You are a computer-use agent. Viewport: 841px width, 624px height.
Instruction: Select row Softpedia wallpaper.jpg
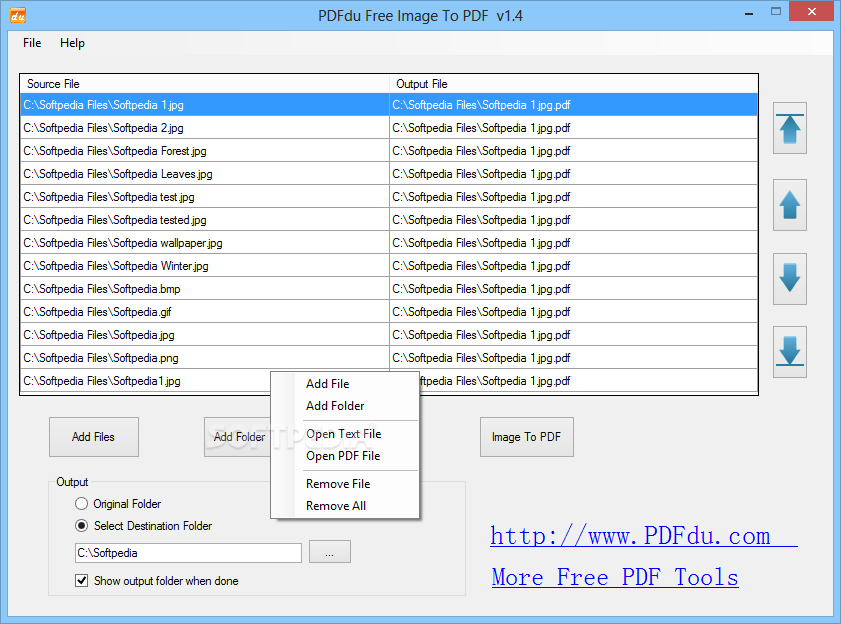coord(205,243)
